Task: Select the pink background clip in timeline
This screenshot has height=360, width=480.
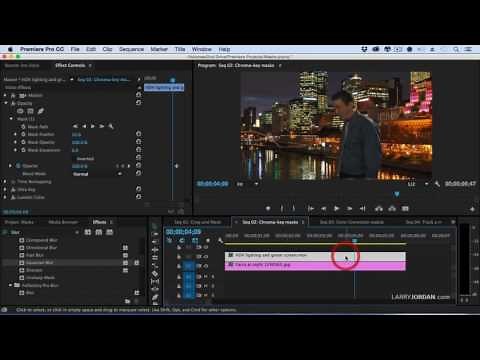Action: click(315, 265)
